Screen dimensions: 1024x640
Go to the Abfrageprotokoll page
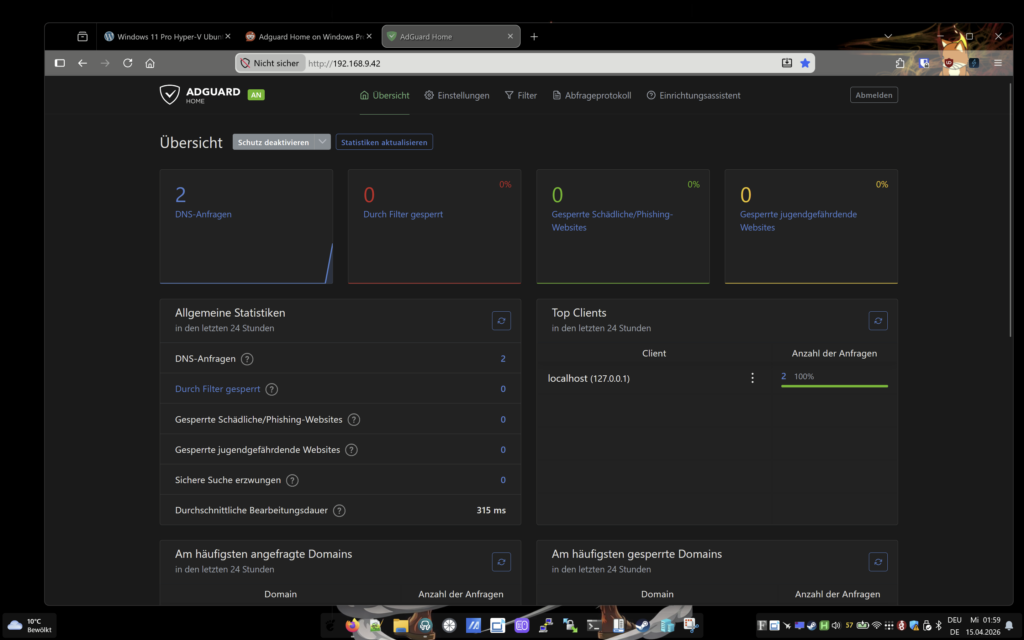[592, 95]
